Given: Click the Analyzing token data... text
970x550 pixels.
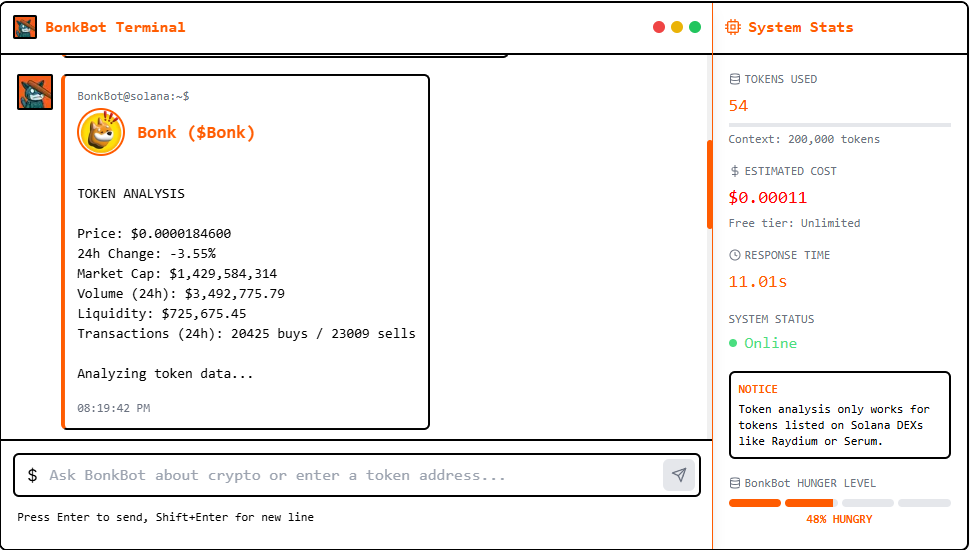Looking at the screenshot, I should point(165,374).
